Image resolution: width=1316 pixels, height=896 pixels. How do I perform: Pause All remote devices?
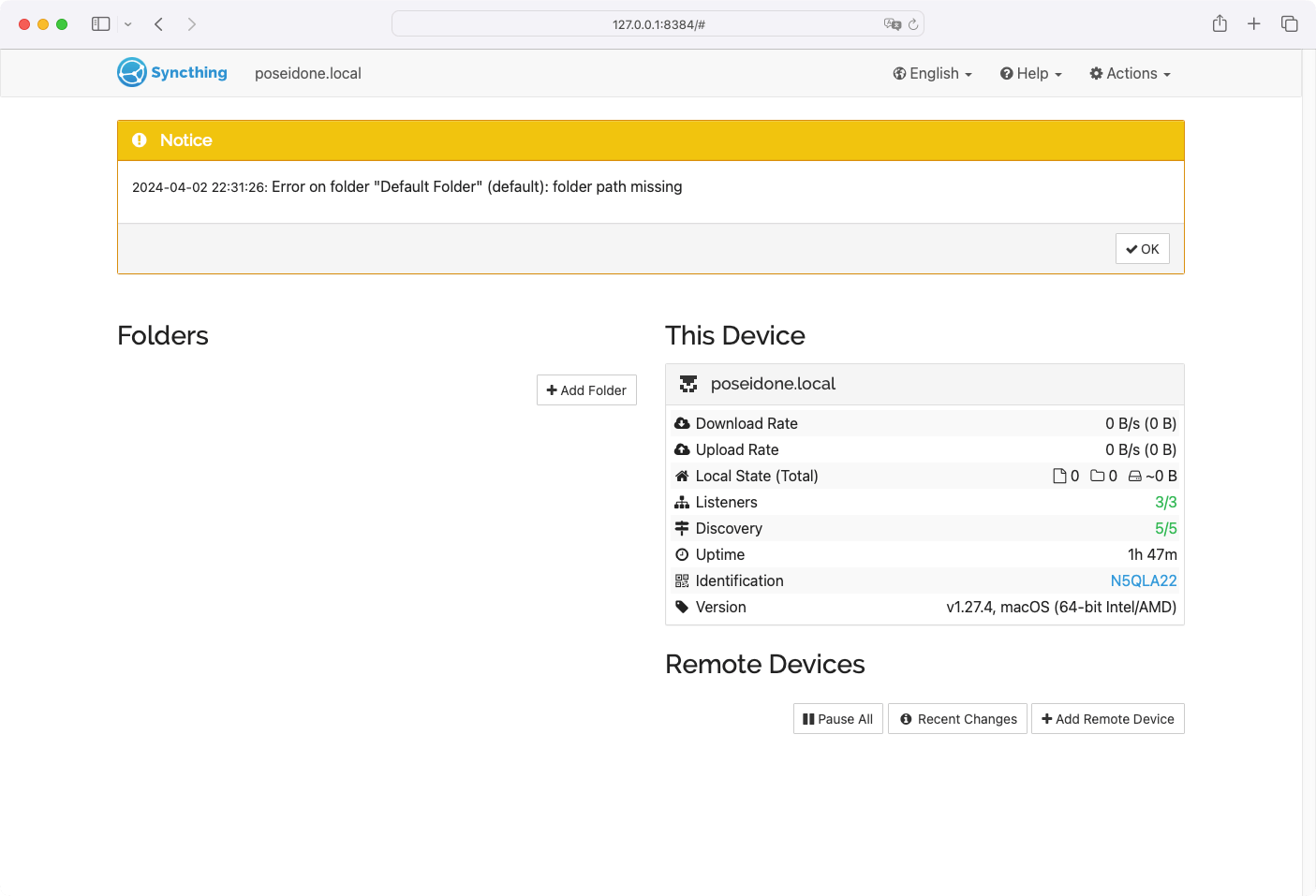(x=837, y=719)
